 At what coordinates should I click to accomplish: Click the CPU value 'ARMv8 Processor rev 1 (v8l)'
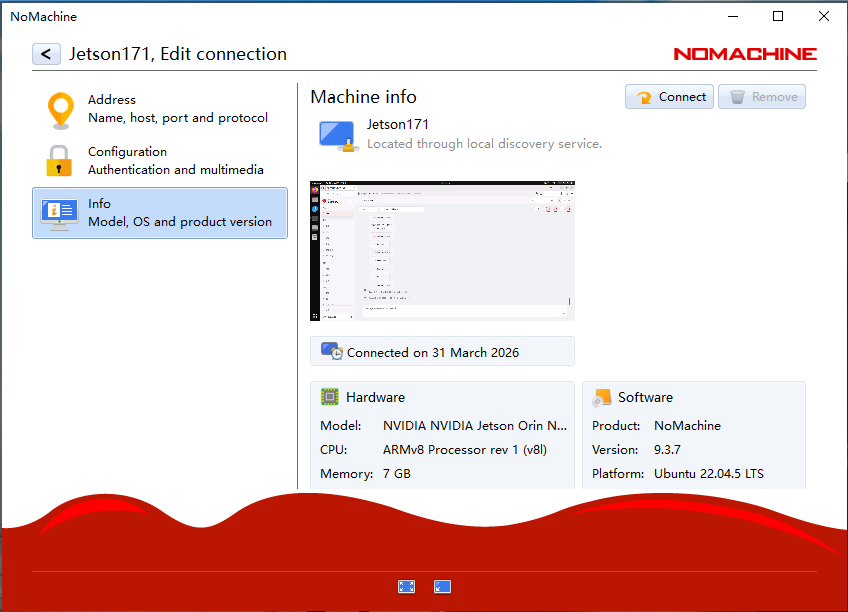pyautogui.click(x=465, y=450)
